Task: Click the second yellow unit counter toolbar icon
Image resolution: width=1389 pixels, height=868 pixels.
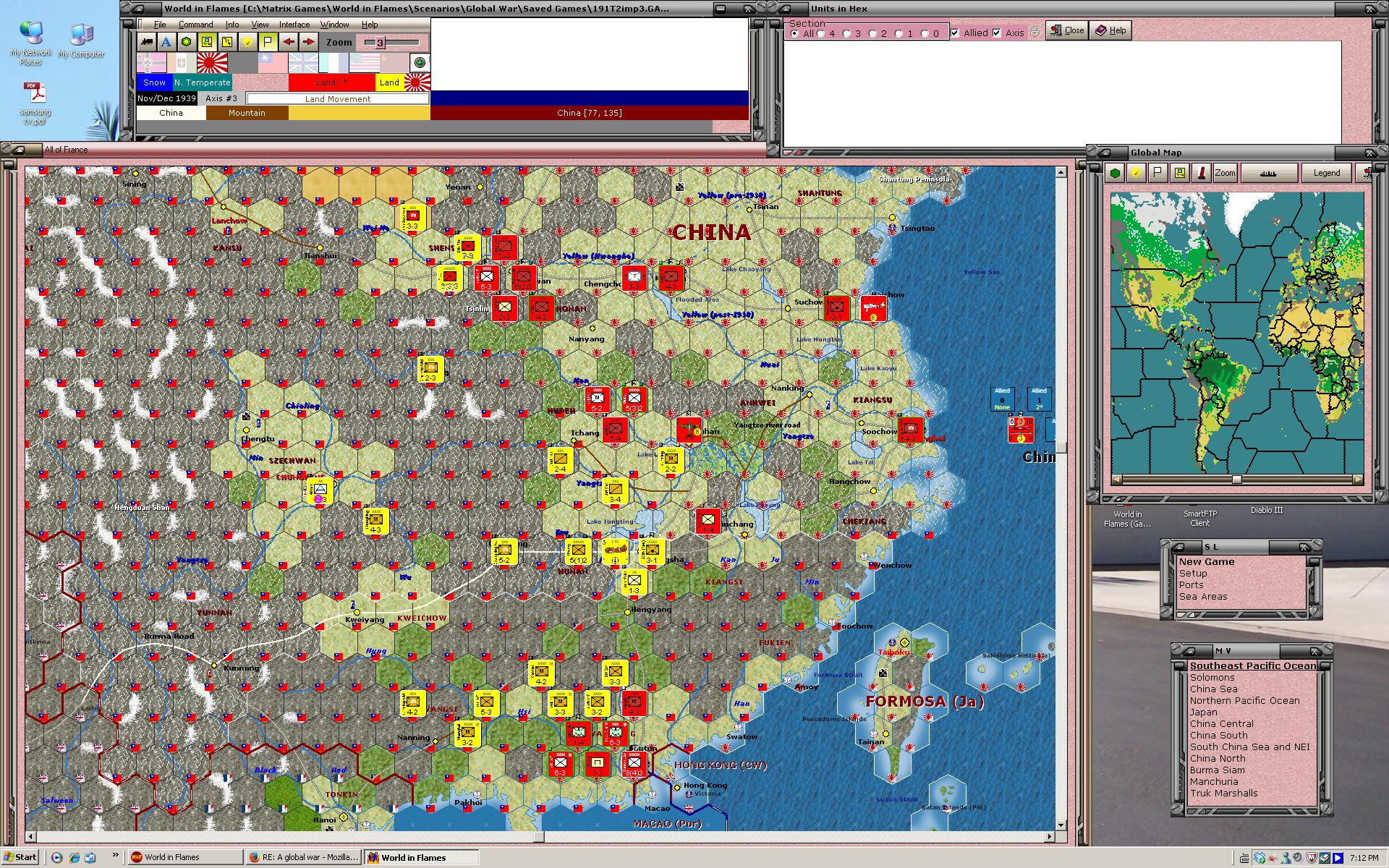Action: pyautogui.click(x=227, y=42)
